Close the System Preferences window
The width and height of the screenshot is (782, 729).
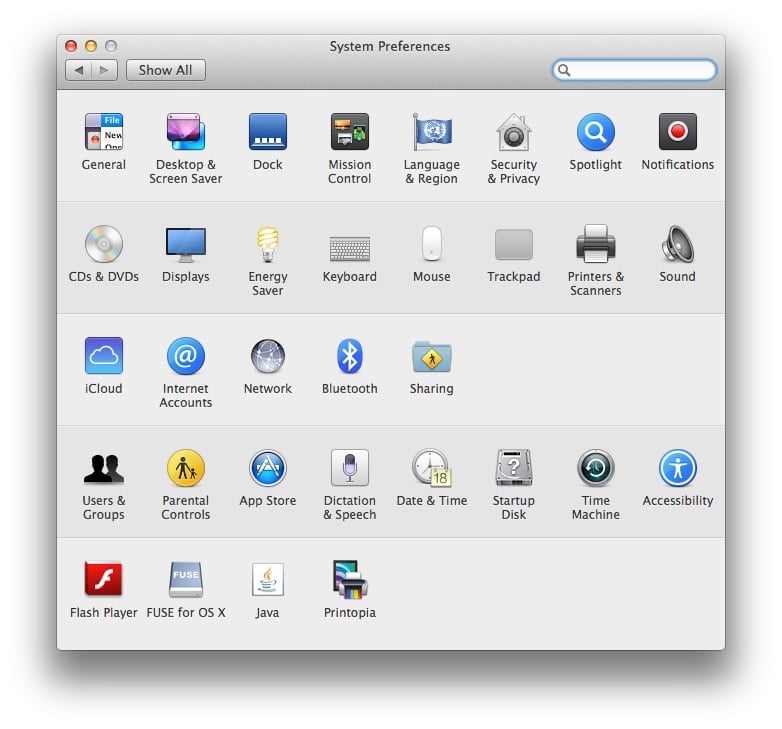coord(71,46)
